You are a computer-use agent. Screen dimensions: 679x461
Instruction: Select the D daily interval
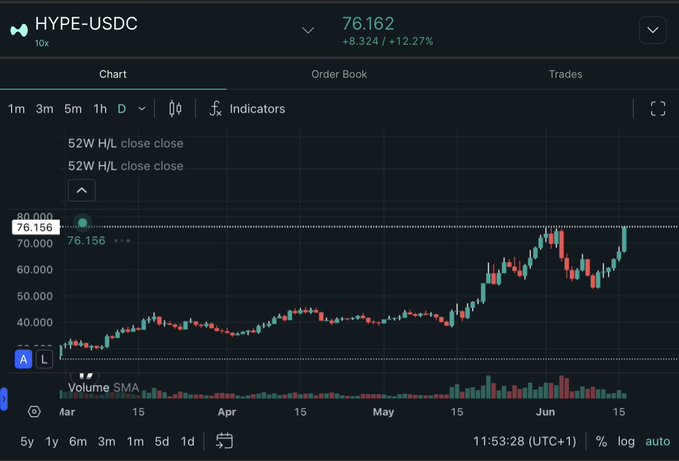pyautogui.click(x=122, y=109)
